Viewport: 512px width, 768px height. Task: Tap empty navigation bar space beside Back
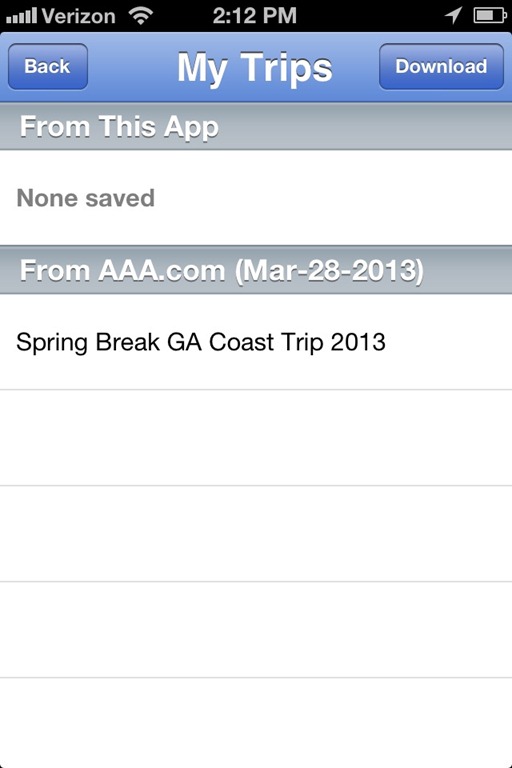point(132,67)
